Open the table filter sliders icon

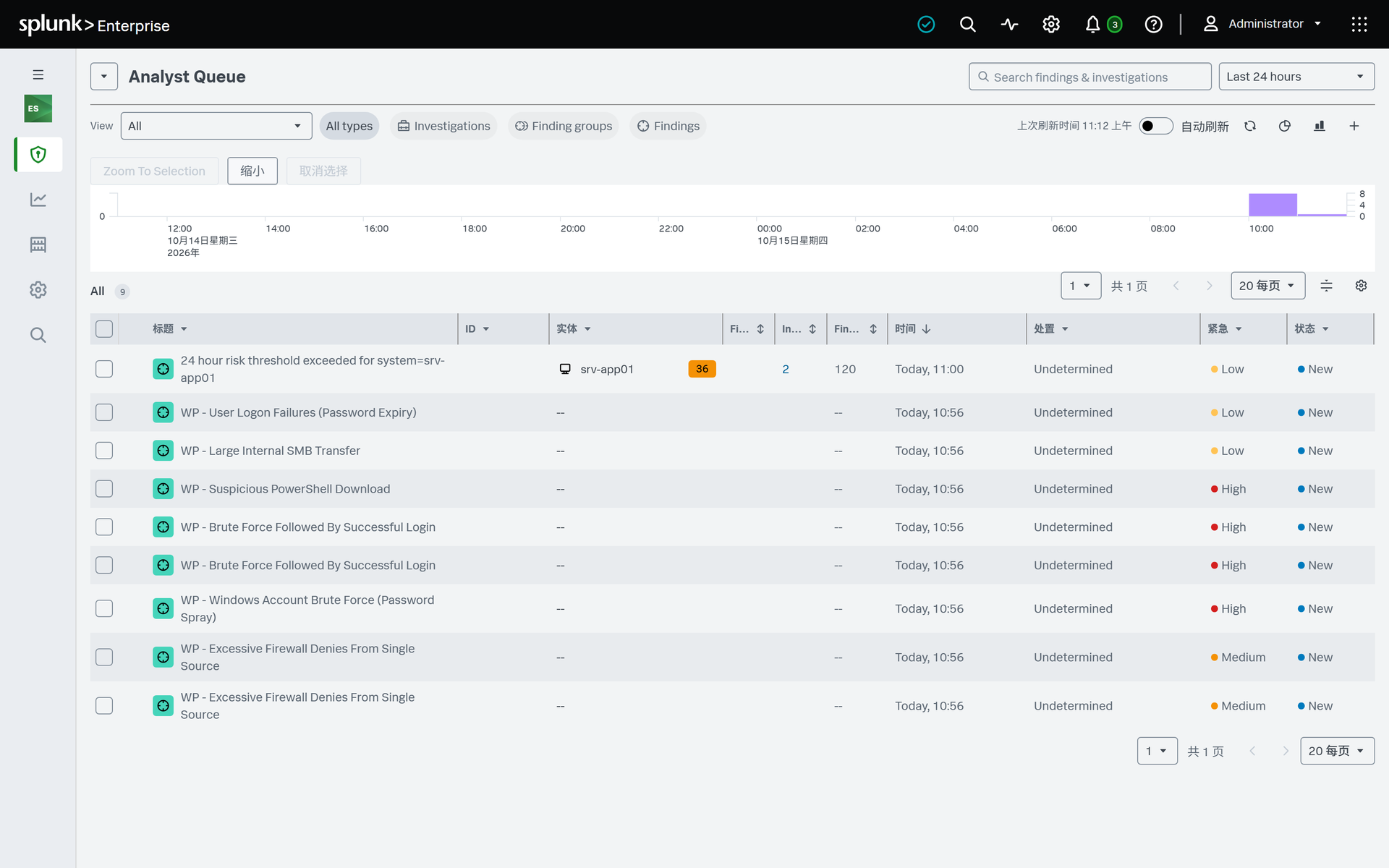tap(1326, 286)
